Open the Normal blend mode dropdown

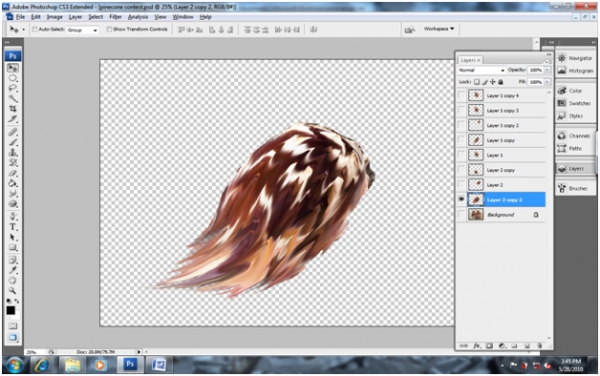click(x=481, y=70)
